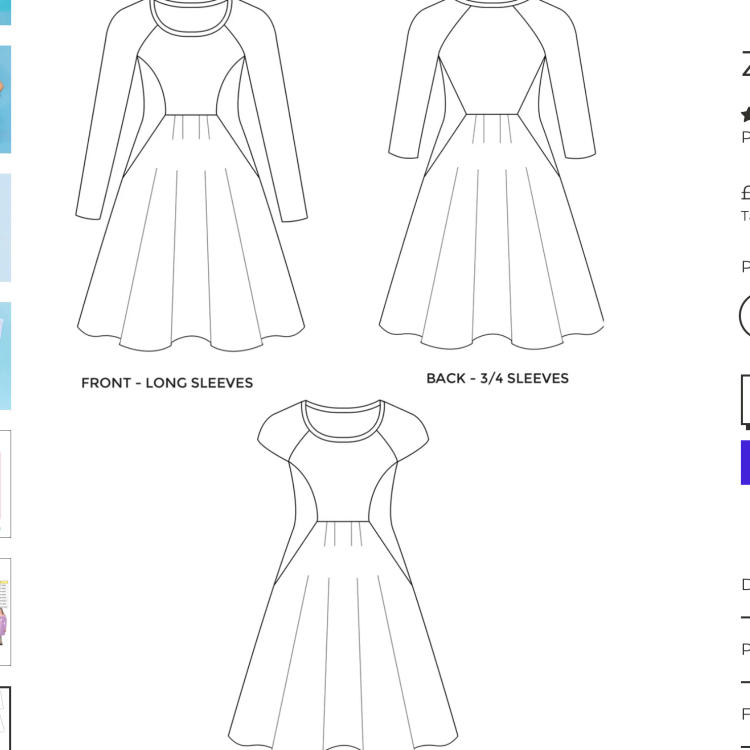Click the "BACK - 3/4 SLEEVES" label

coord(497,378)
